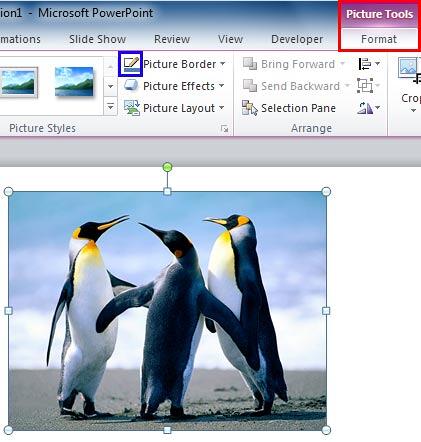Click the Group objects icon
The height and width of the screenshot is (442, 421).
[365, 86]
